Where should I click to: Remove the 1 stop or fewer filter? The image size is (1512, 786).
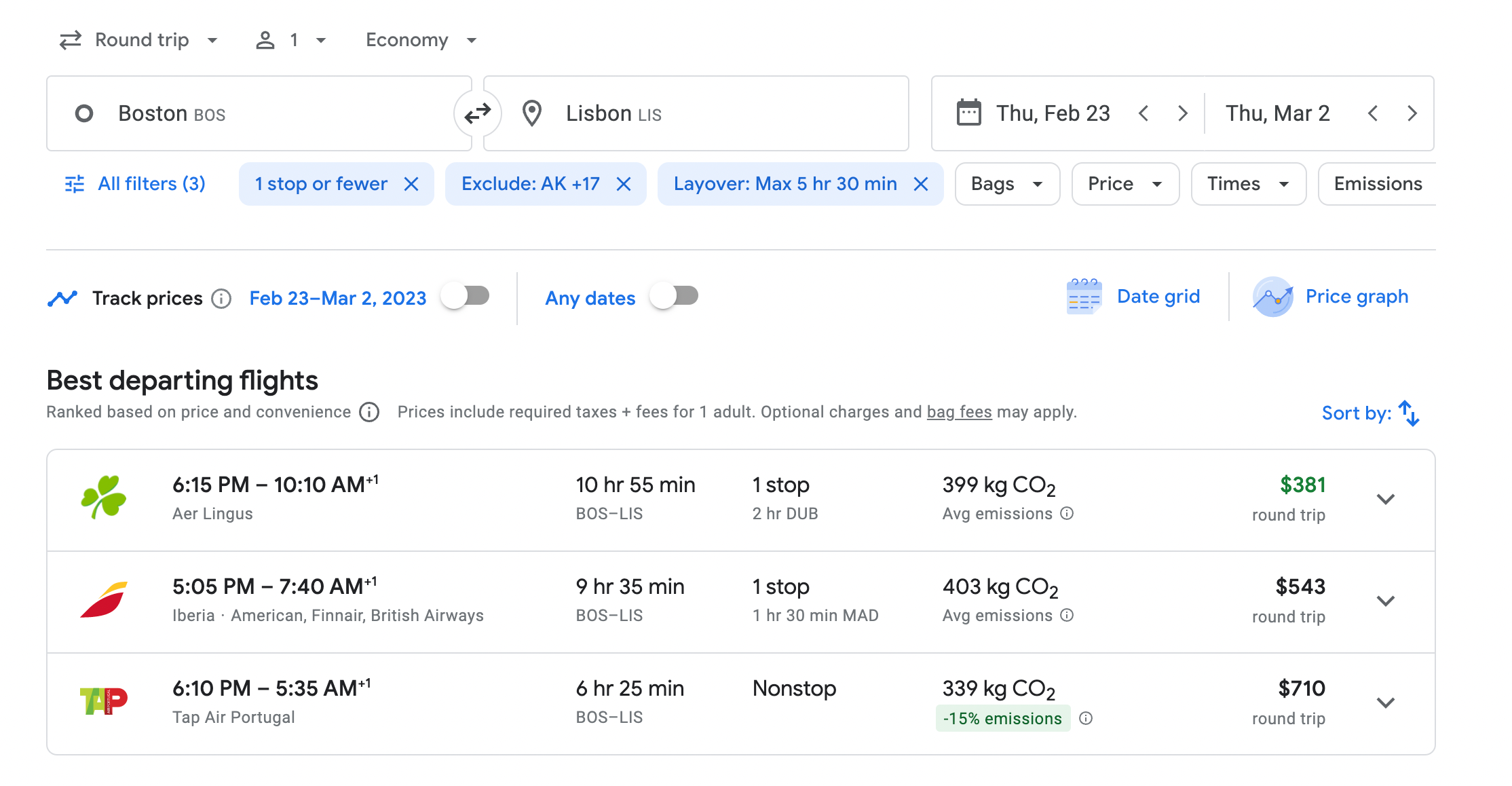point(411,184)
